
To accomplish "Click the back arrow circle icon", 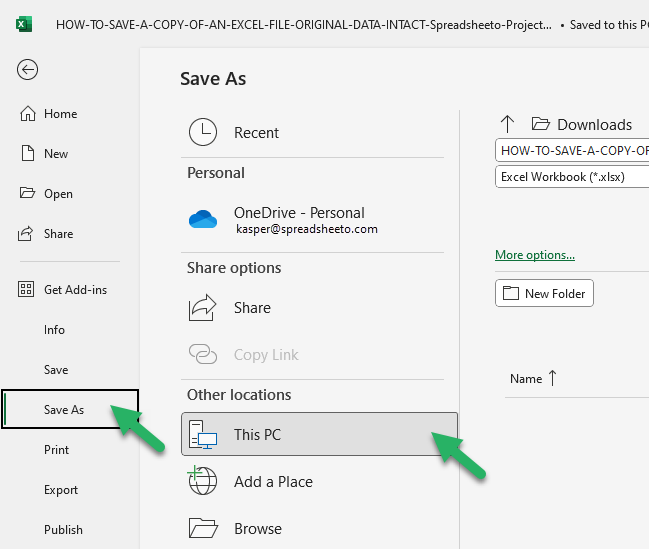I will pyautogui.click(x=27, y=70).
